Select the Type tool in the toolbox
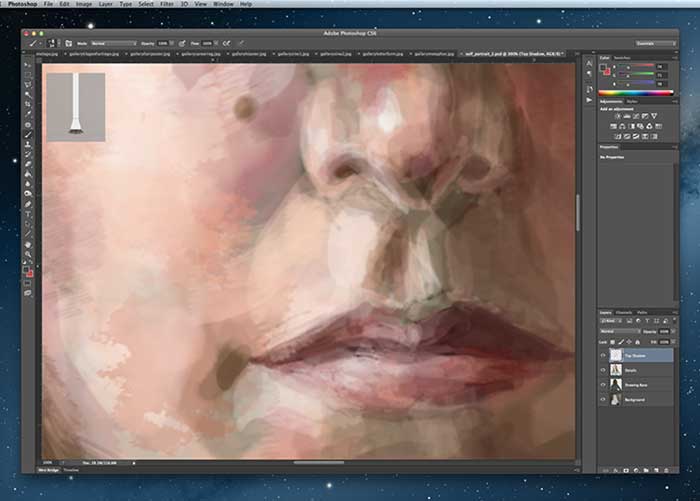700x501 pixels. coord(28,214)
